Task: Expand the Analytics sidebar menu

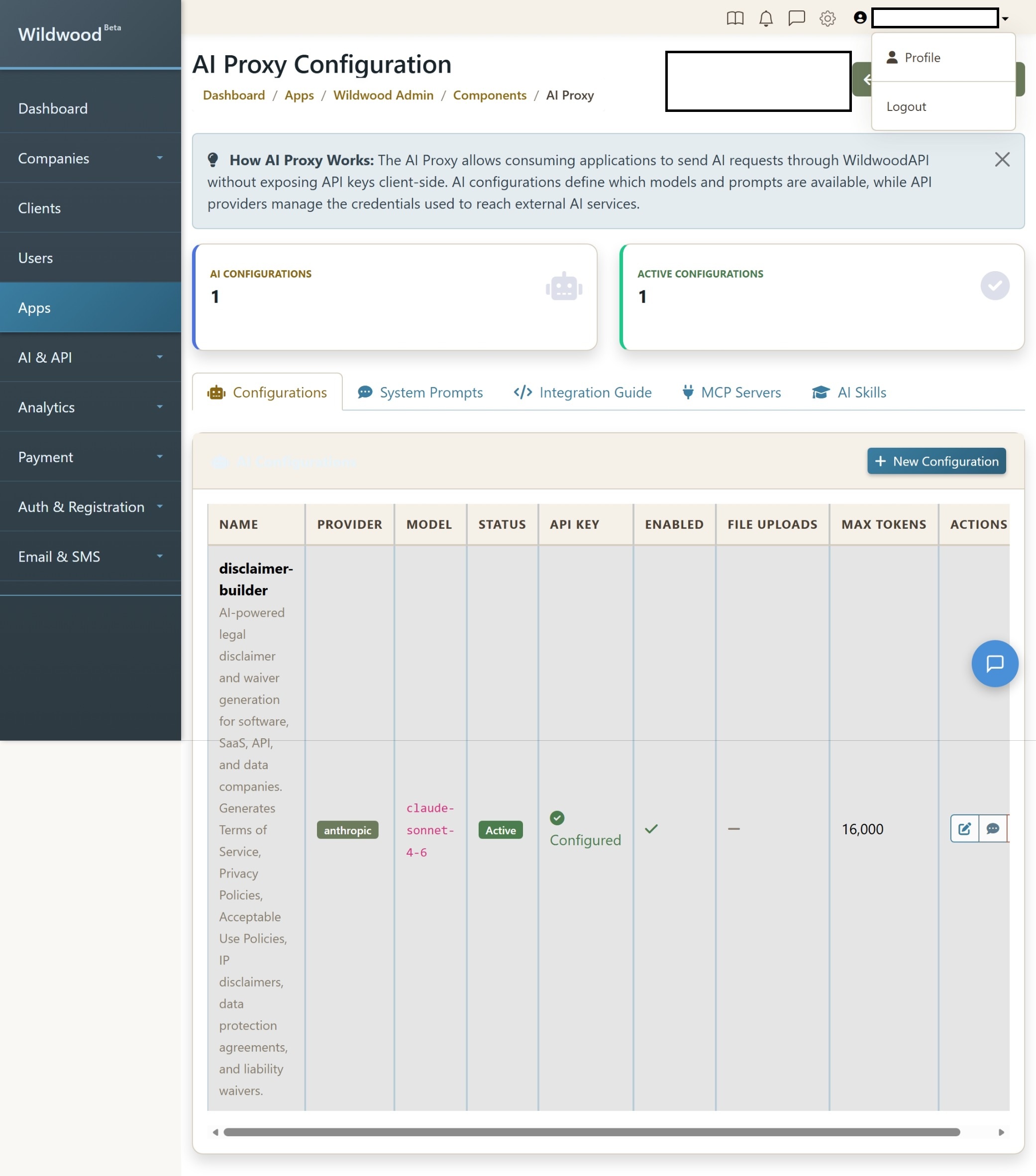Action: 91,407
